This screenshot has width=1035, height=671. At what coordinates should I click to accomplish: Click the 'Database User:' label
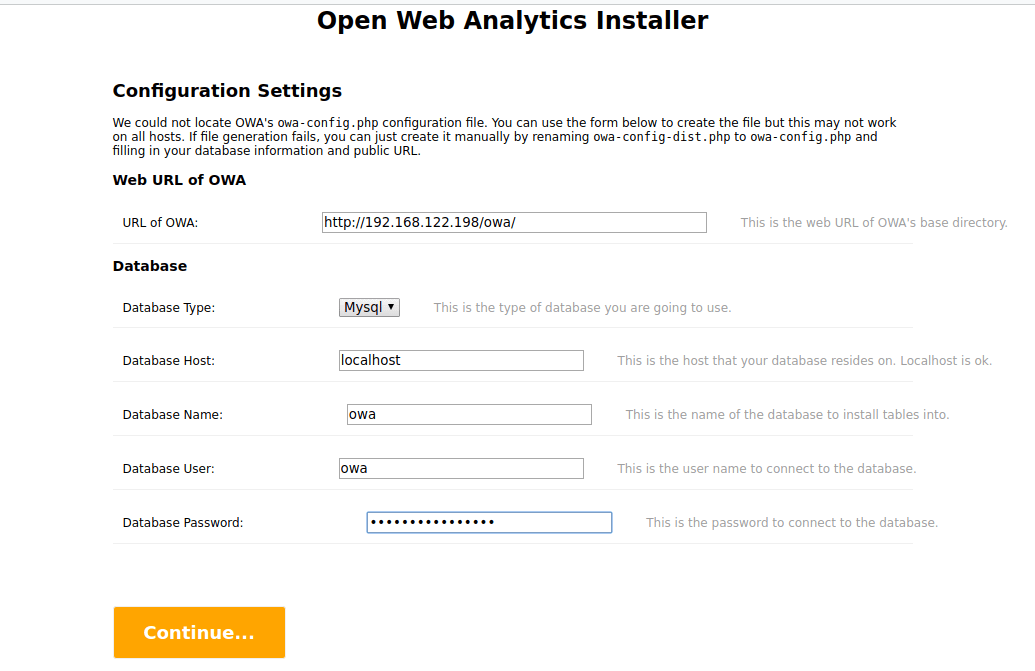coord(168,469)
